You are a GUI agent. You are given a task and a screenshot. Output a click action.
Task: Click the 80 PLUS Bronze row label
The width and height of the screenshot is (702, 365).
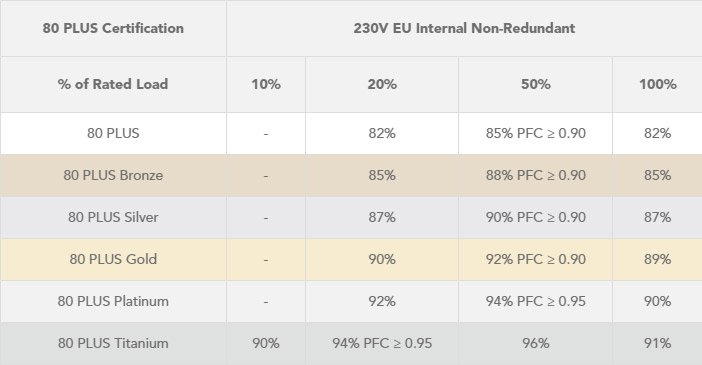point(113,175)
